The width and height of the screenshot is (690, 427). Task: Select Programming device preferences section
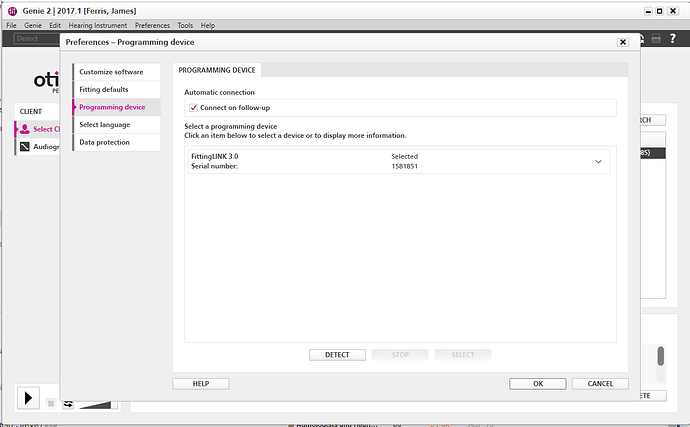pyautogui.click(x=117, y=107)
